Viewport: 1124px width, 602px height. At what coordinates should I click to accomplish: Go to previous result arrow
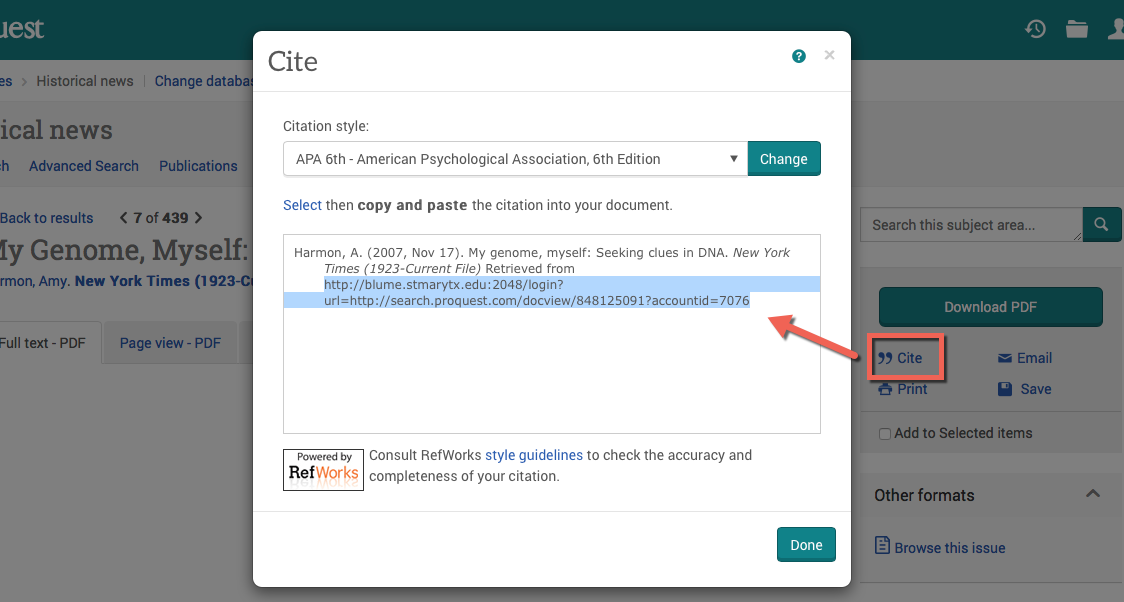[123, 218]
